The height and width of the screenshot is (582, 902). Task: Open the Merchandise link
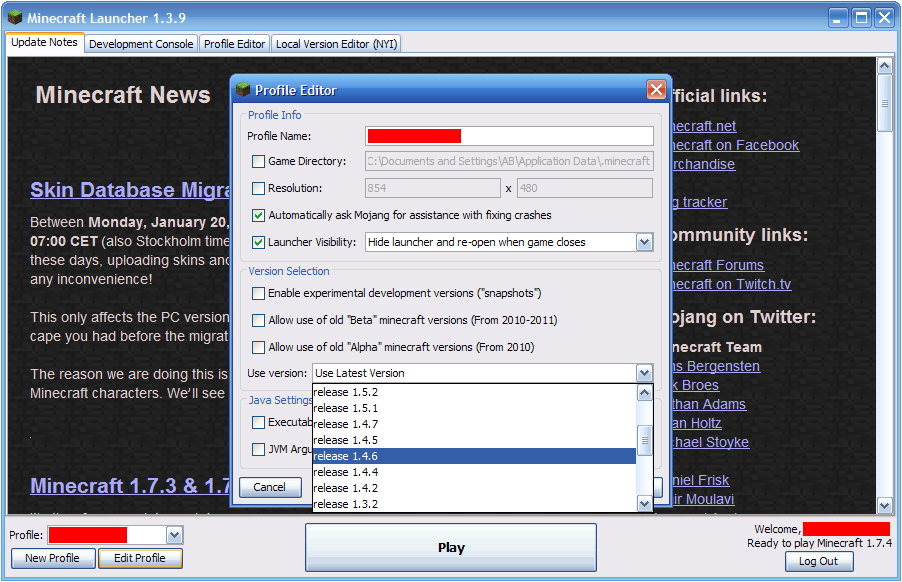703,164
